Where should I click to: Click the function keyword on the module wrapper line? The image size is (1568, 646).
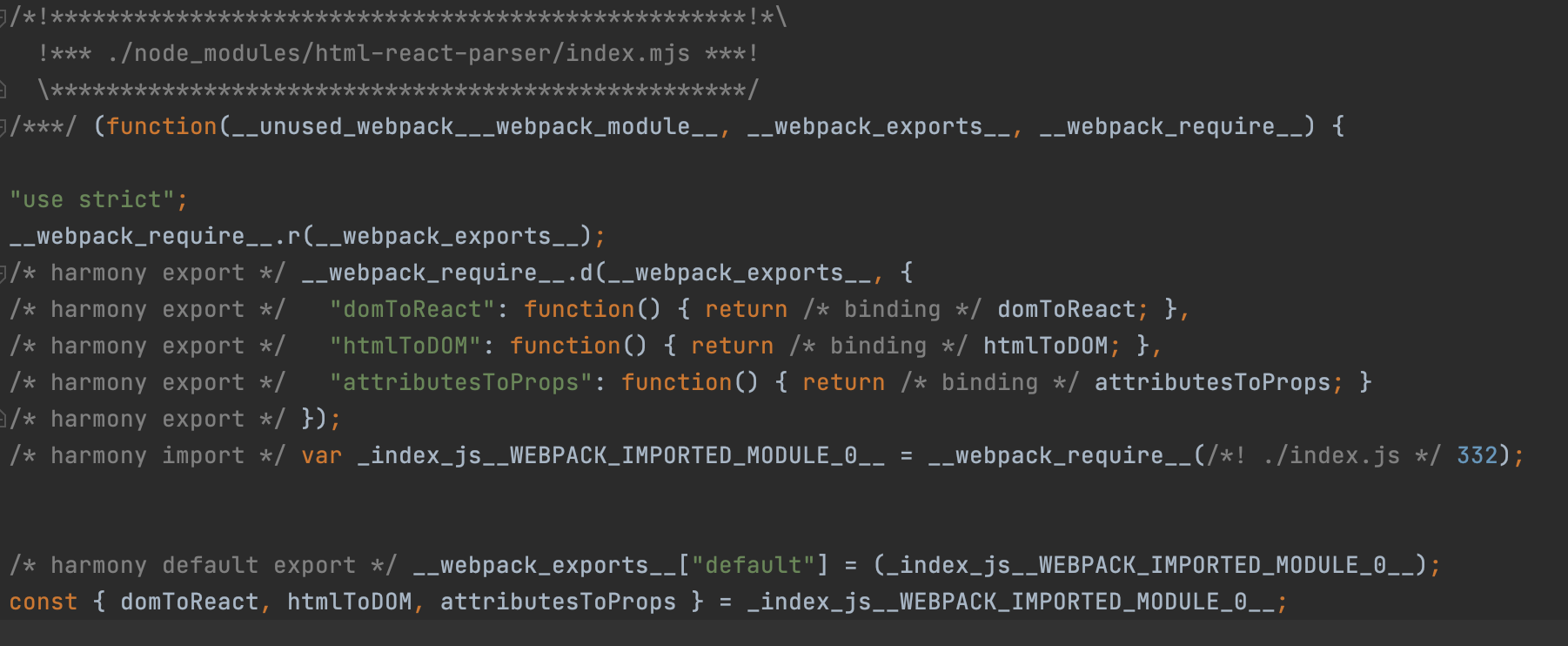[162, 126]
